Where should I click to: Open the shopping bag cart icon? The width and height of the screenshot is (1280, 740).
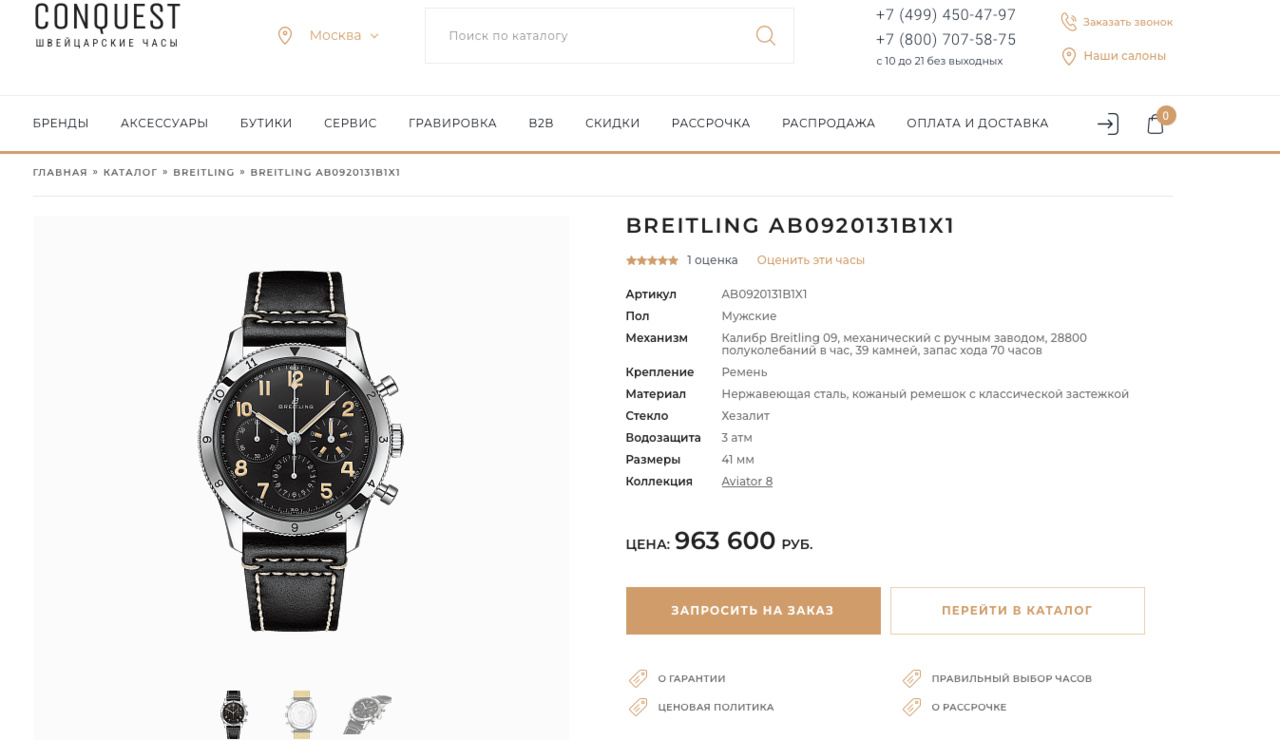1155,124
